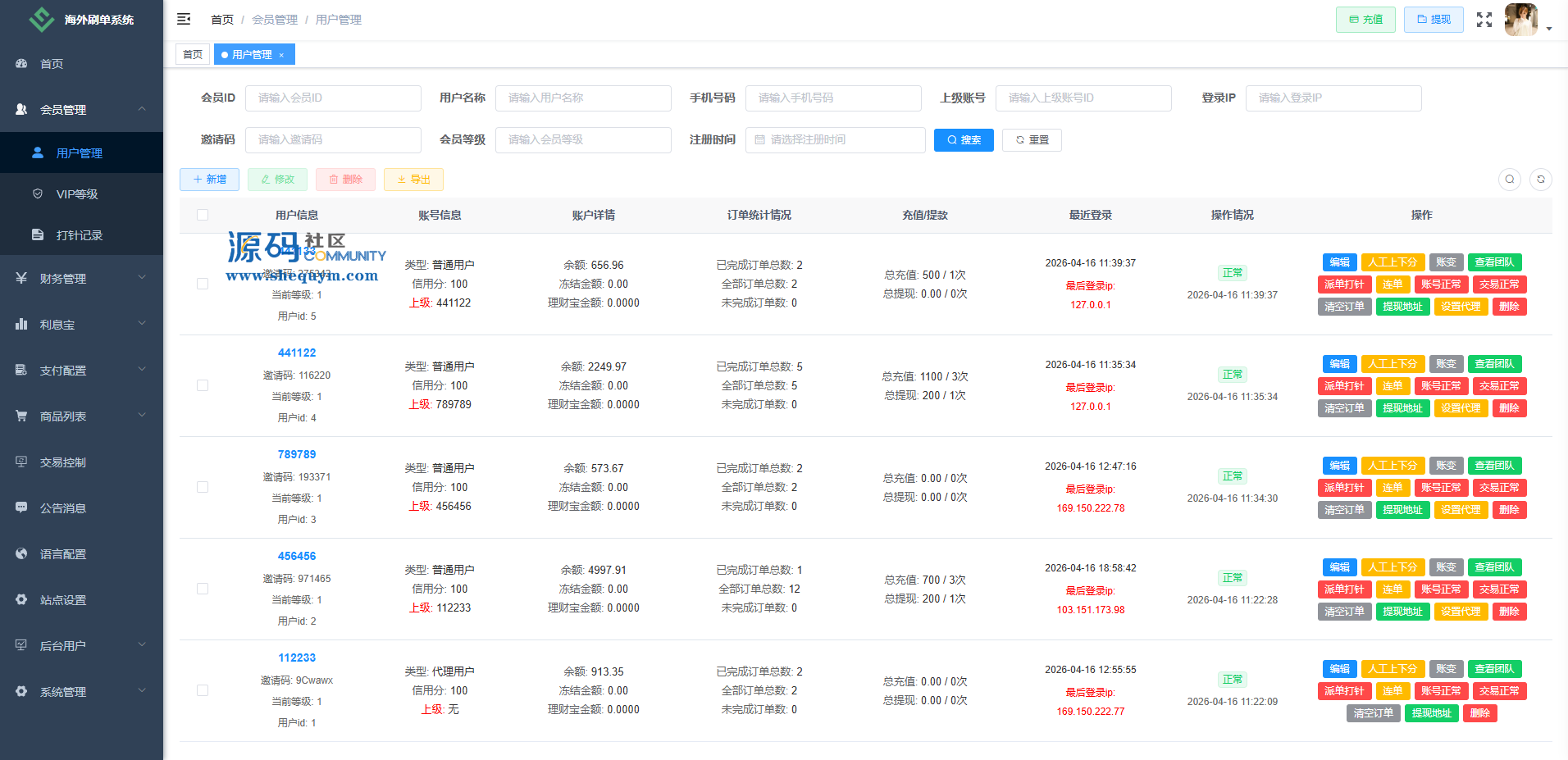Screen dimensions: 1568x760
Task: Toggle fullscreen mode icon in header
Action: (1484, 20)
